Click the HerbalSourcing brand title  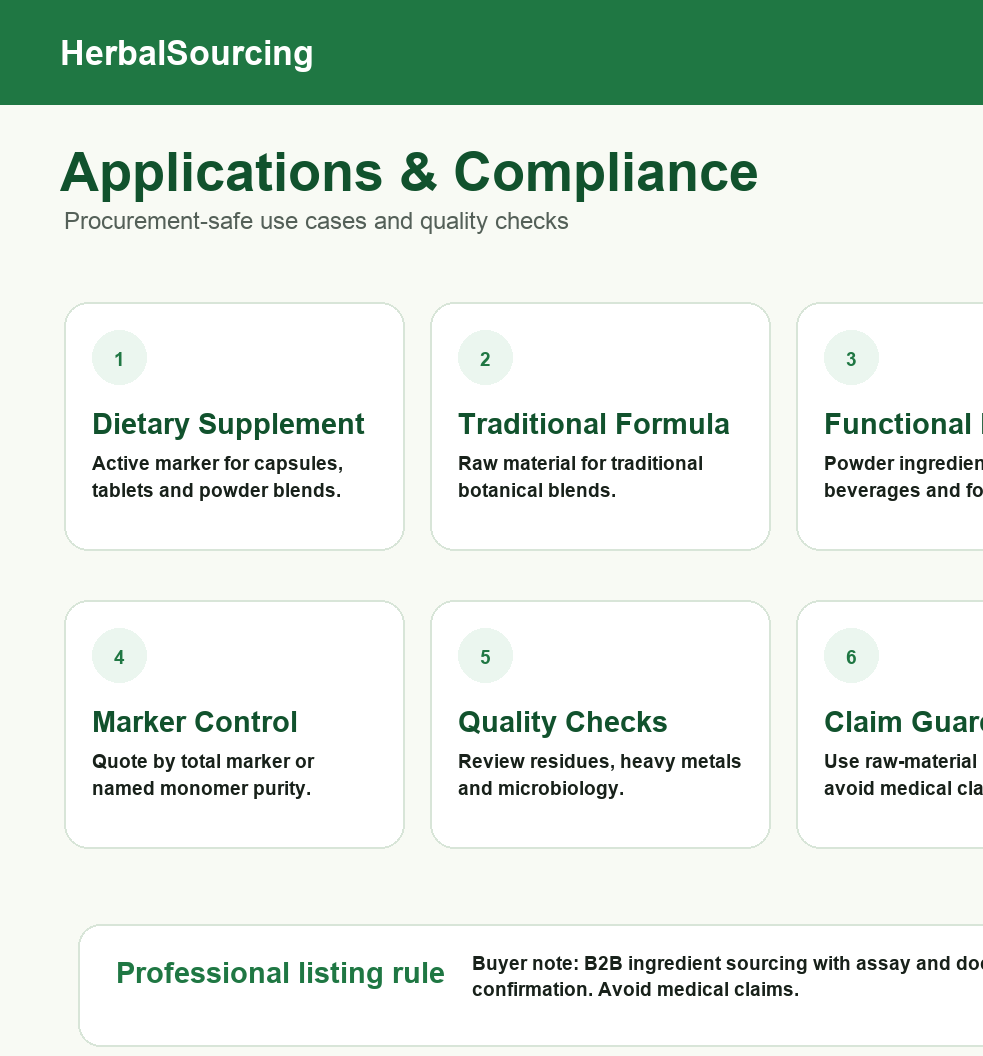187,53
